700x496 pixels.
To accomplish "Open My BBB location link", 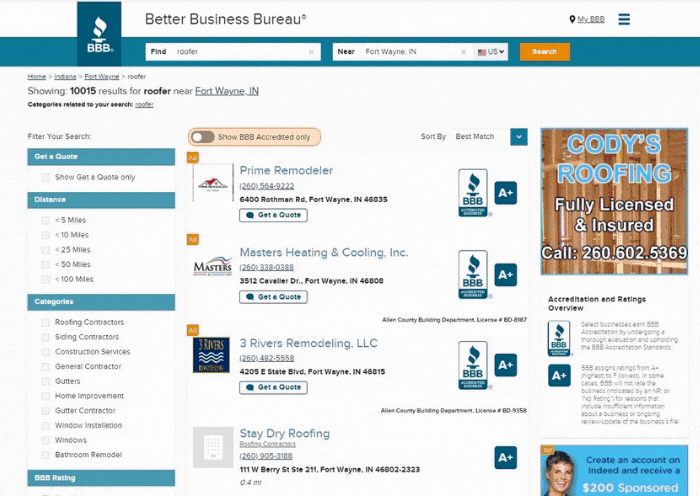I will [x=587, y=19].
